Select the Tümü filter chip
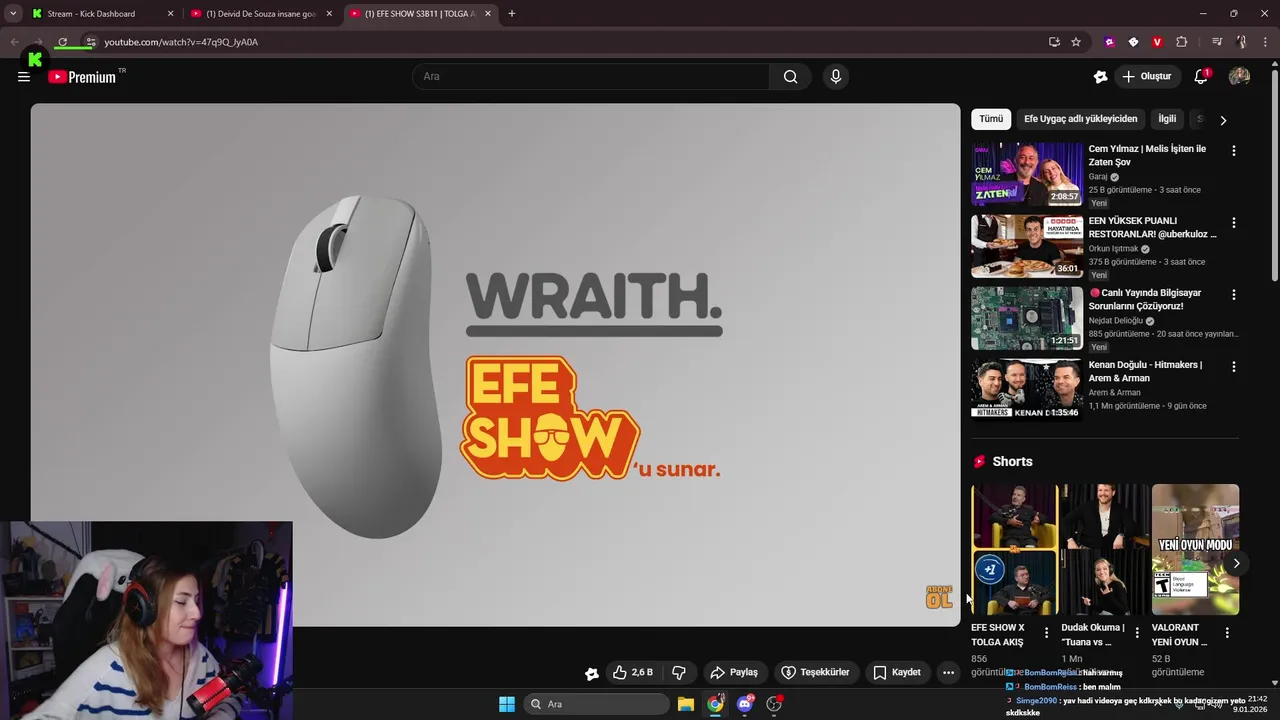The height and width of the screenshot is (720, 1280). point(991,119)
